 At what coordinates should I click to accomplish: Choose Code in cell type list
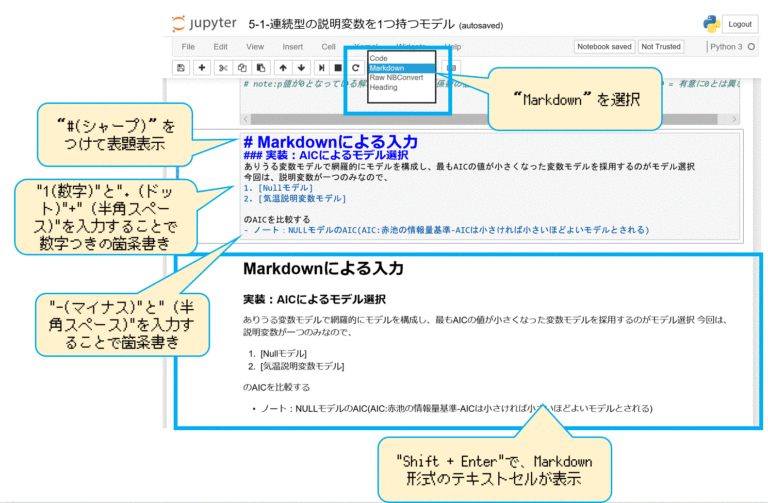(x=379, y=58)
